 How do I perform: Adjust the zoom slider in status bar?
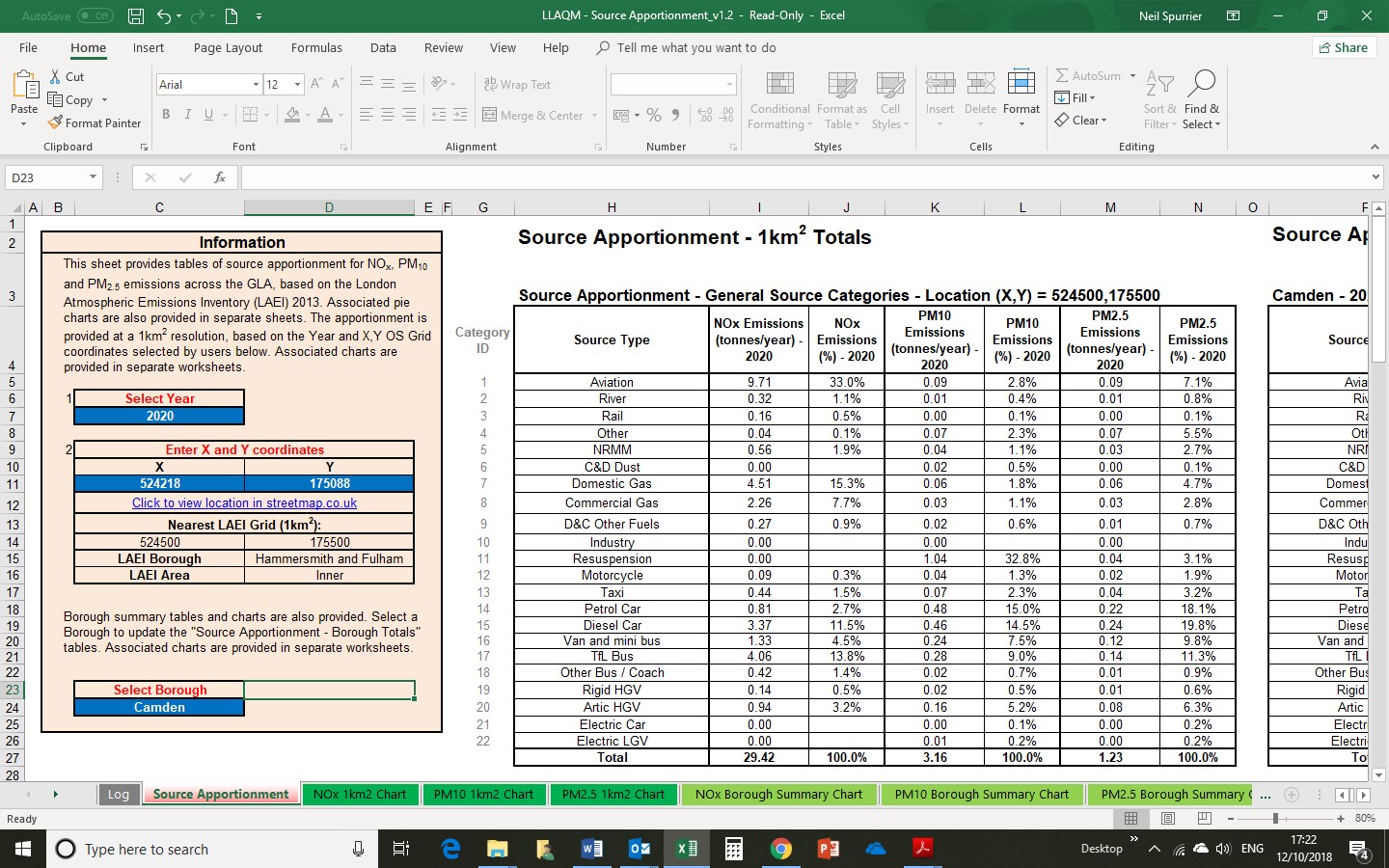[x=1275, y=819]
